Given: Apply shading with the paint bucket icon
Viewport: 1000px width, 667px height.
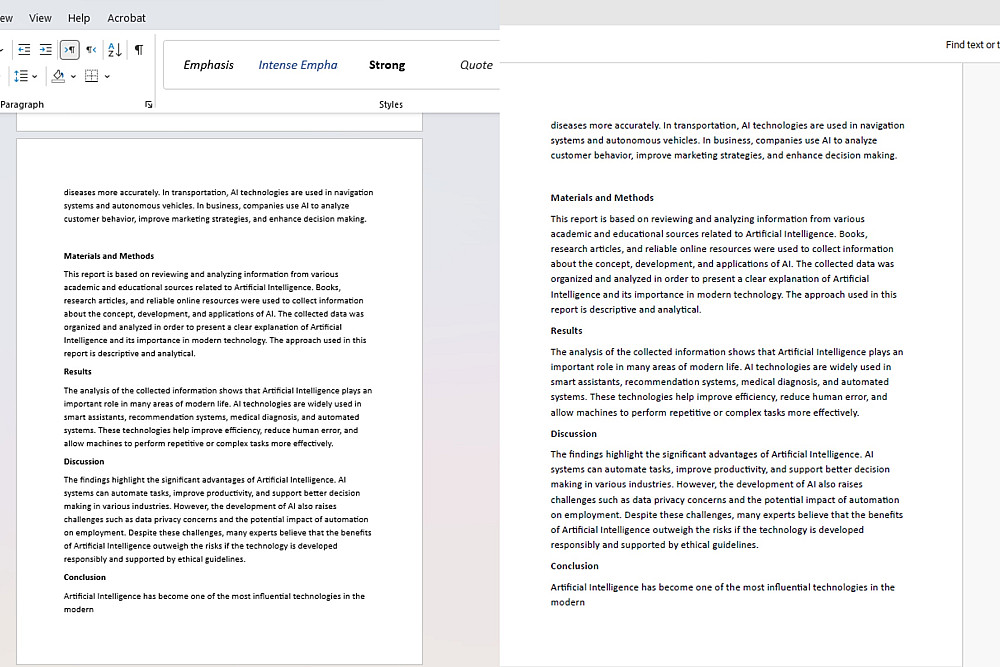Looking at the screenshot, I should click(x=58, y=76).
